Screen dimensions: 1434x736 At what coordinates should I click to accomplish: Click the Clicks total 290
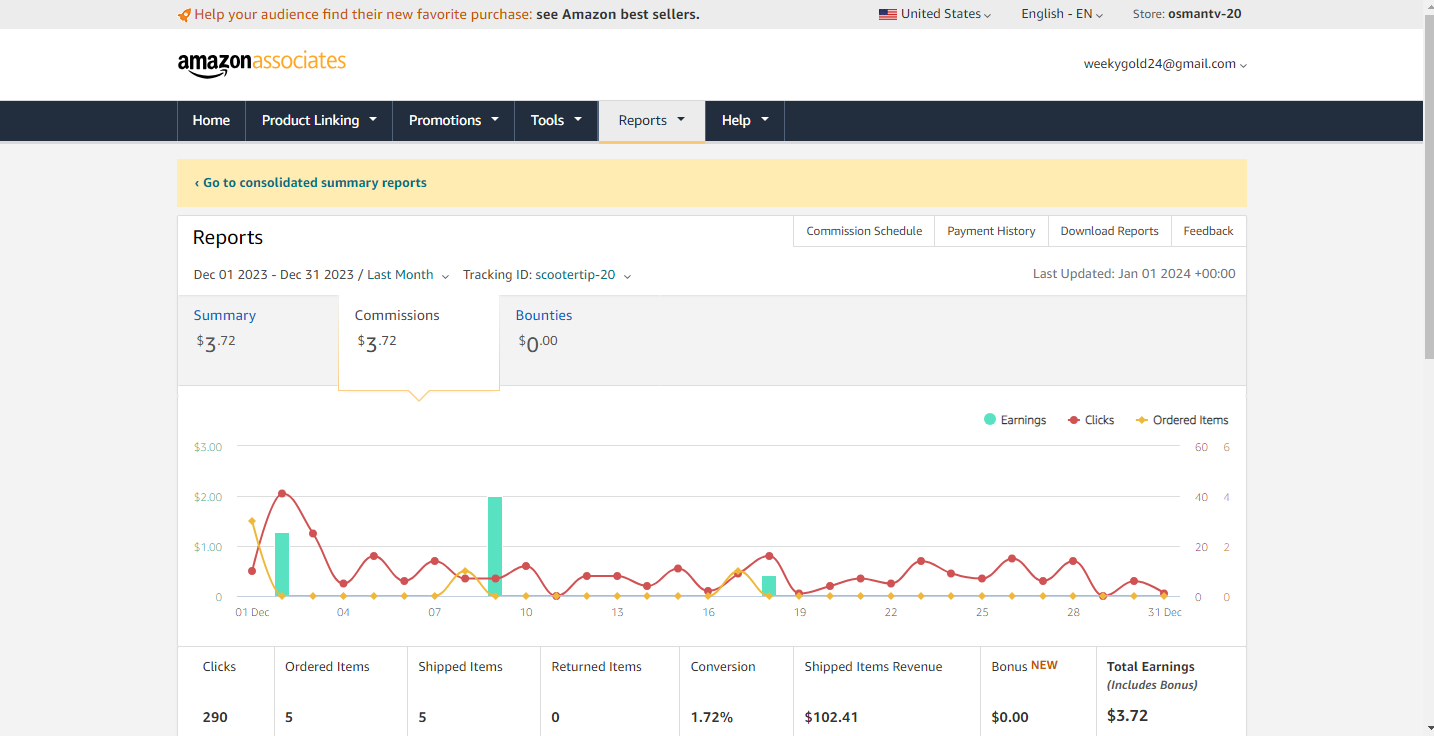215,717
